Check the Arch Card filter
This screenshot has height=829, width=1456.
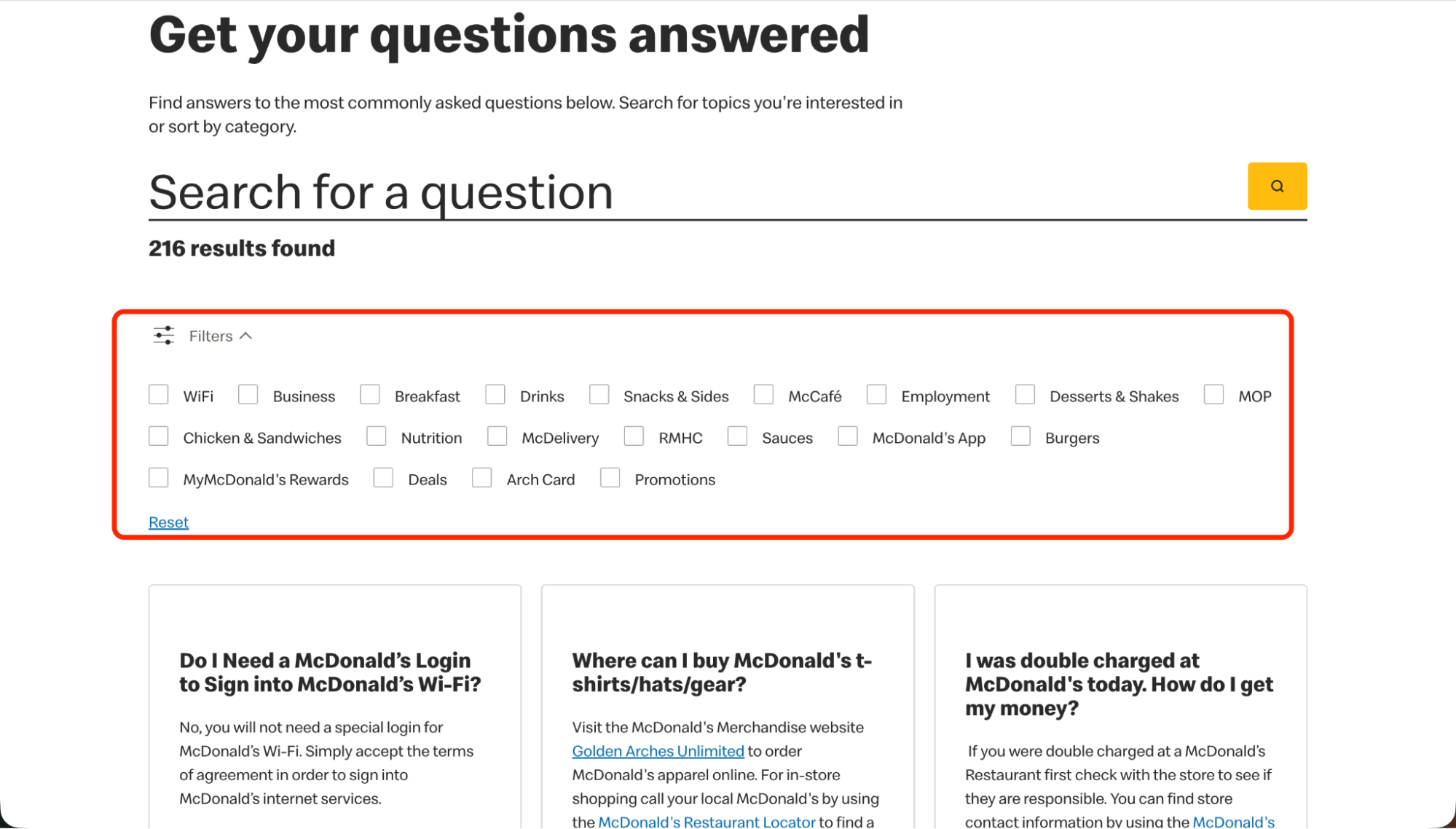[x=481, y=477]
